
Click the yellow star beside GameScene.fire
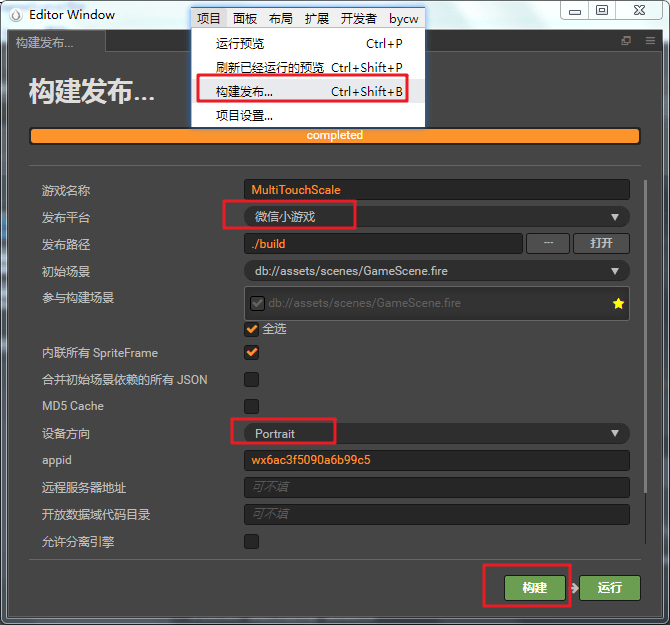tap(618, 303)
